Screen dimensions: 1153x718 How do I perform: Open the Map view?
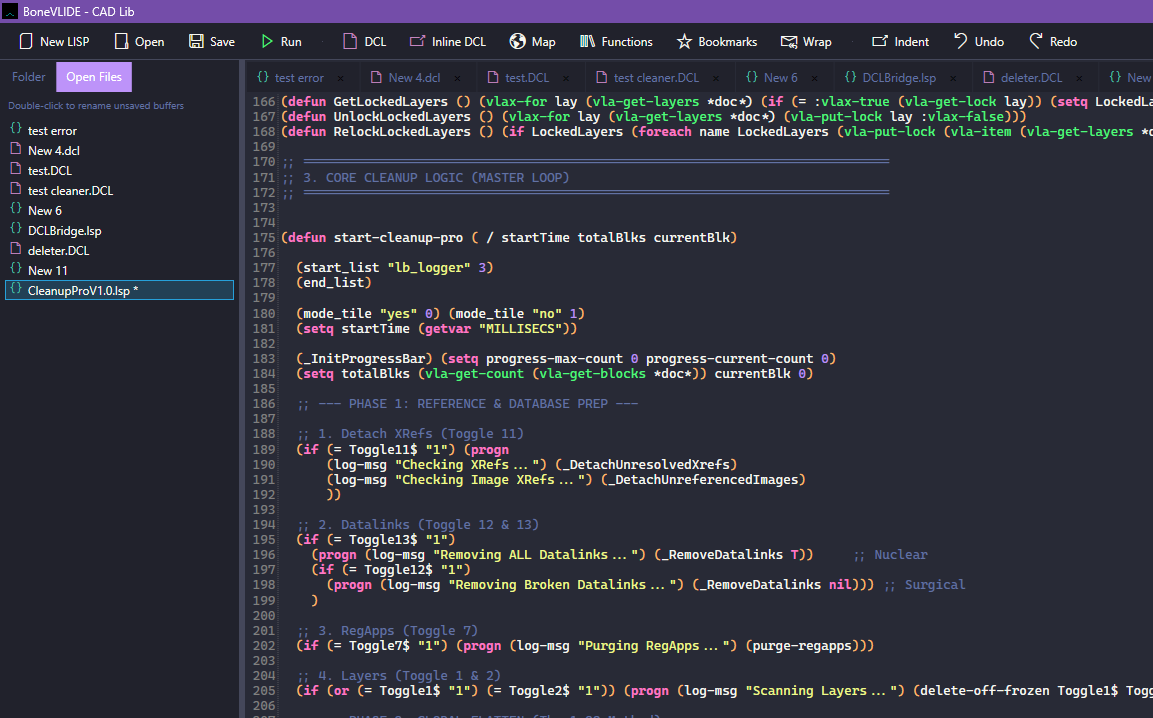tap(532, 42)
